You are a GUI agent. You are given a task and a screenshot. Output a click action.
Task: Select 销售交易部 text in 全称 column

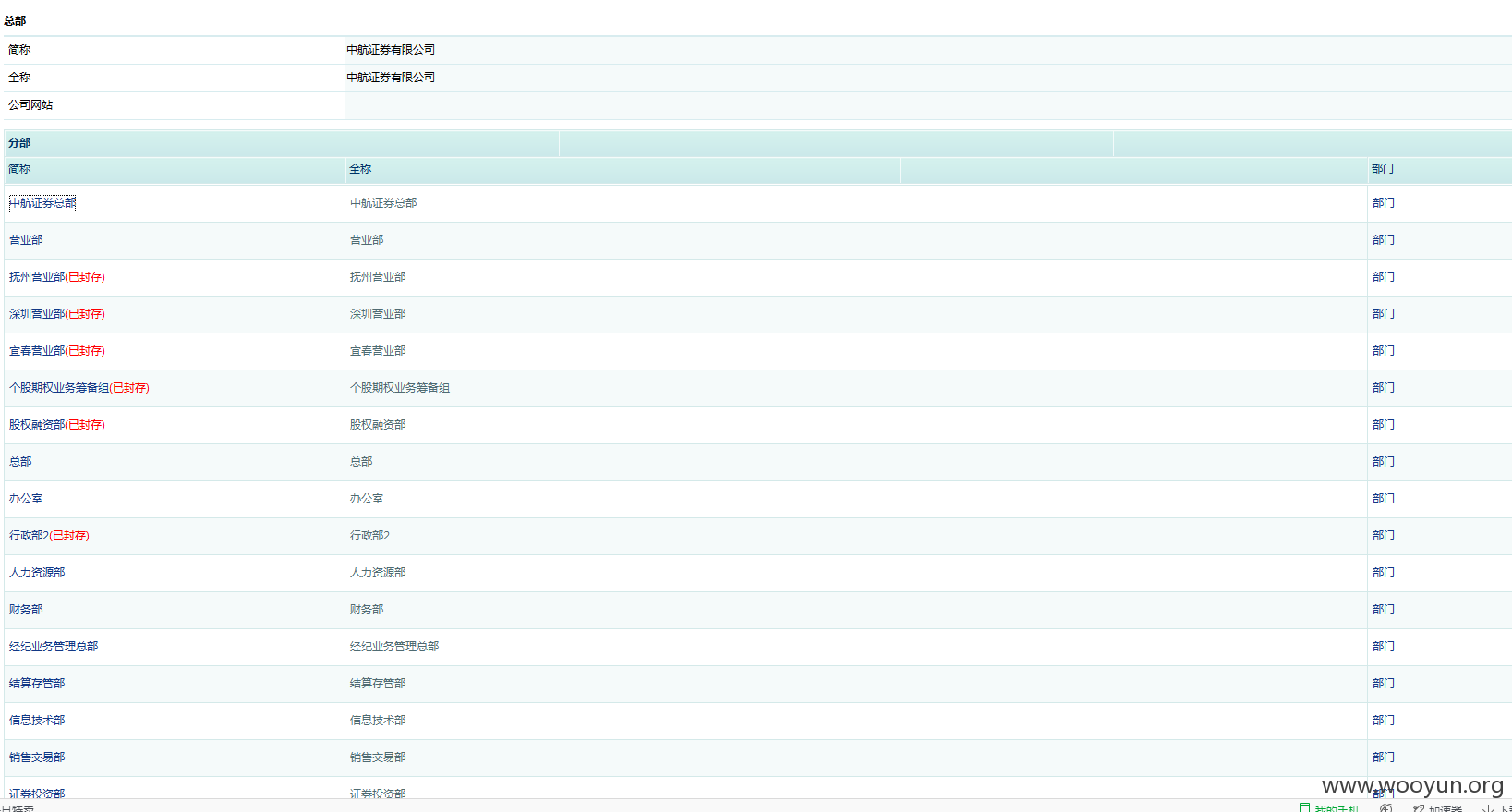pos(378,757)
